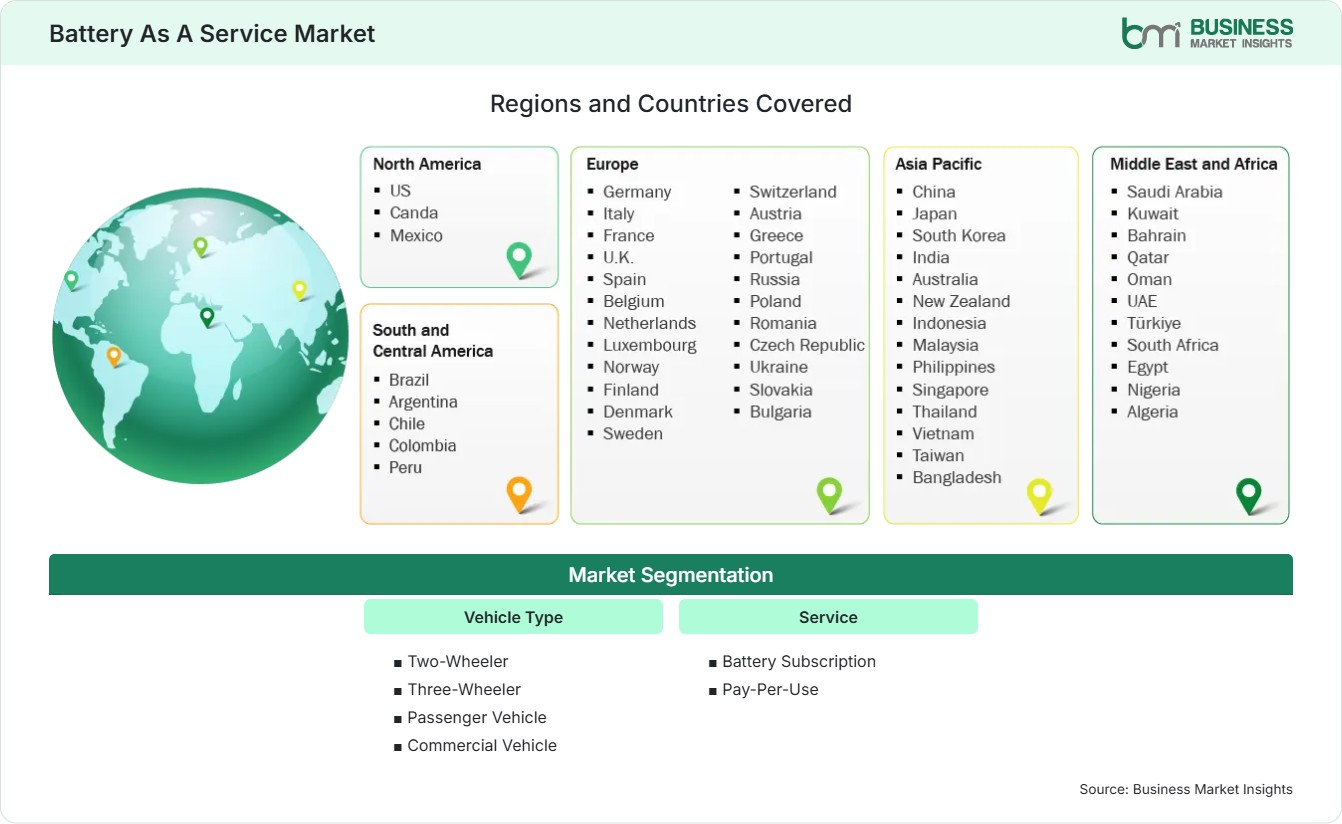Click the South Africa entry
1342x824 pixels.
[x=1172, y=345]
